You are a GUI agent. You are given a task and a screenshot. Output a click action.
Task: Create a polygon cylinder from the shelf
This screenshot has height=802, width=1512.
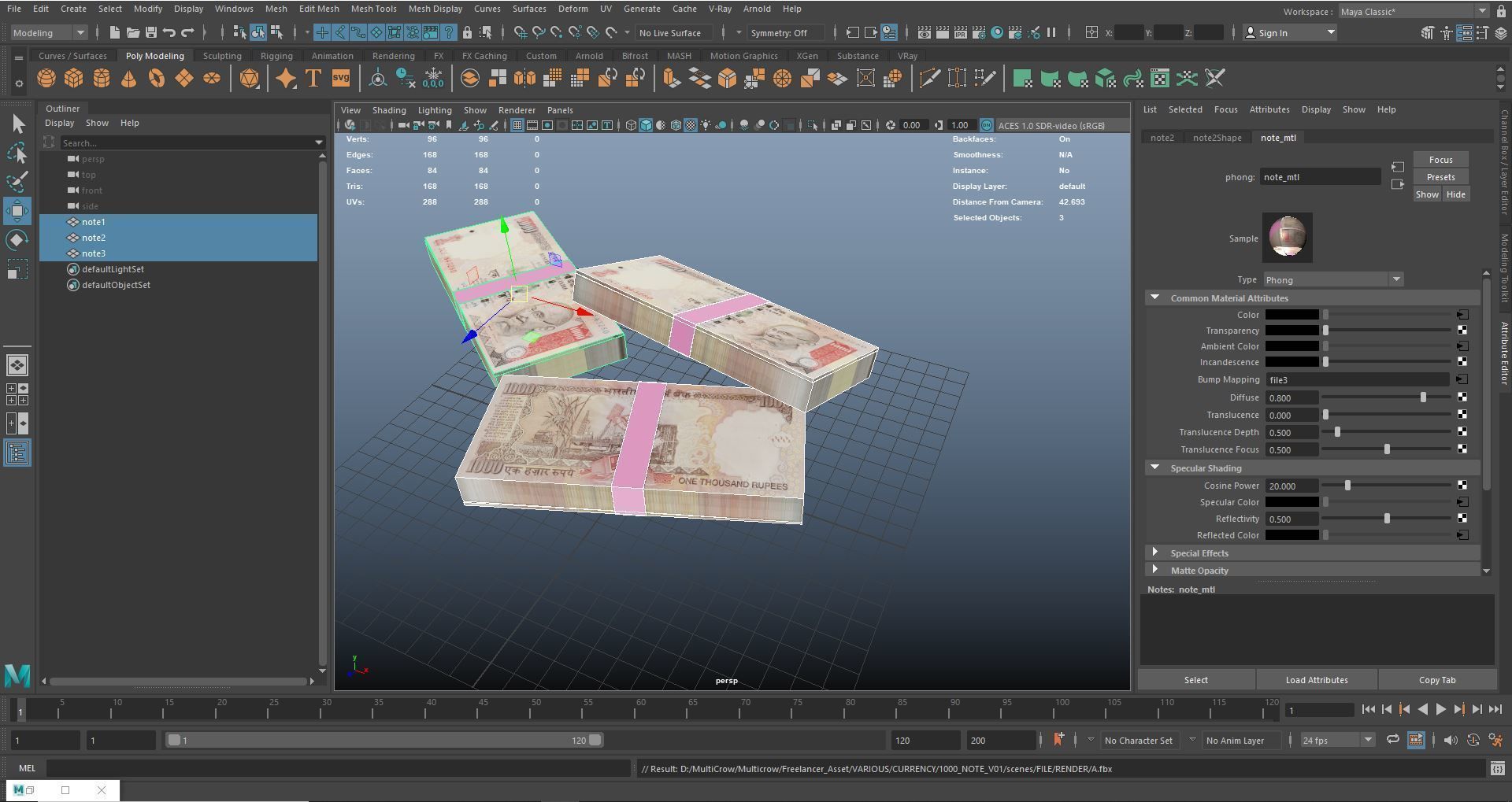(x=102, y=79)
